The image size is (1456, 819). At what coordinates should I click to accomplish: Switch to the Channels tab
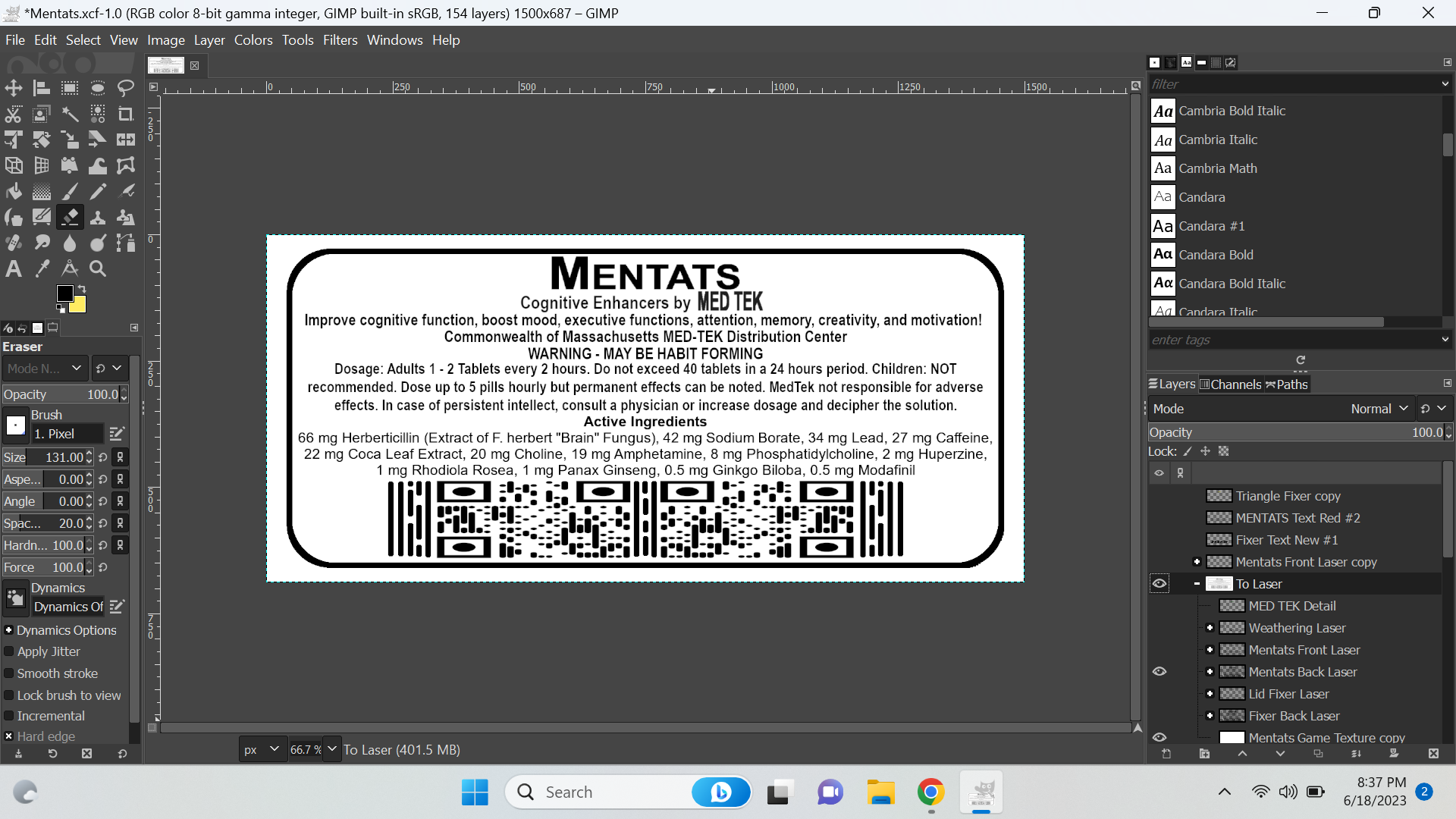point(1231,384)
